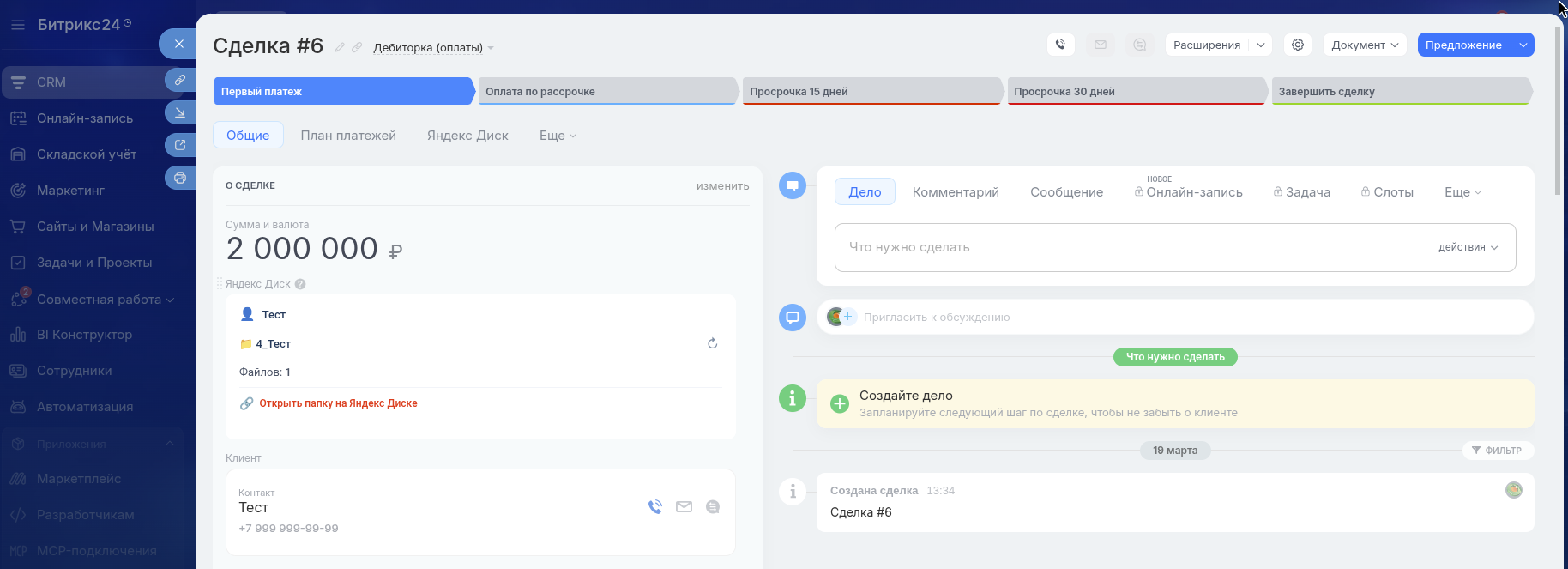The height and width of the screenshot is (569, 1568).
Task: Click green plus icon Создайте дело
Action: (x=840, y=403)
